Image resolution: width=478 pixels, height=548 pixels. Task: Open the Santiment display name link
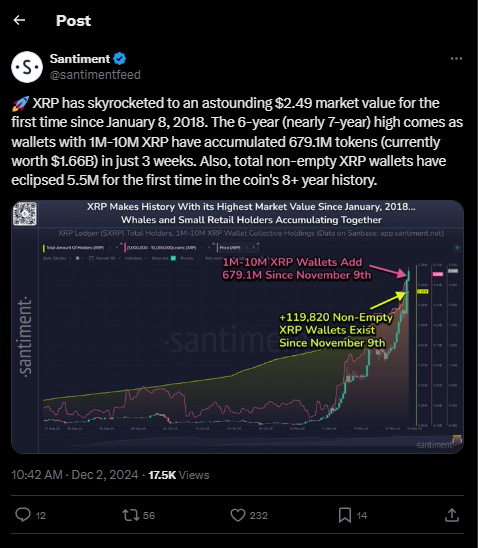tap(80, 59)
